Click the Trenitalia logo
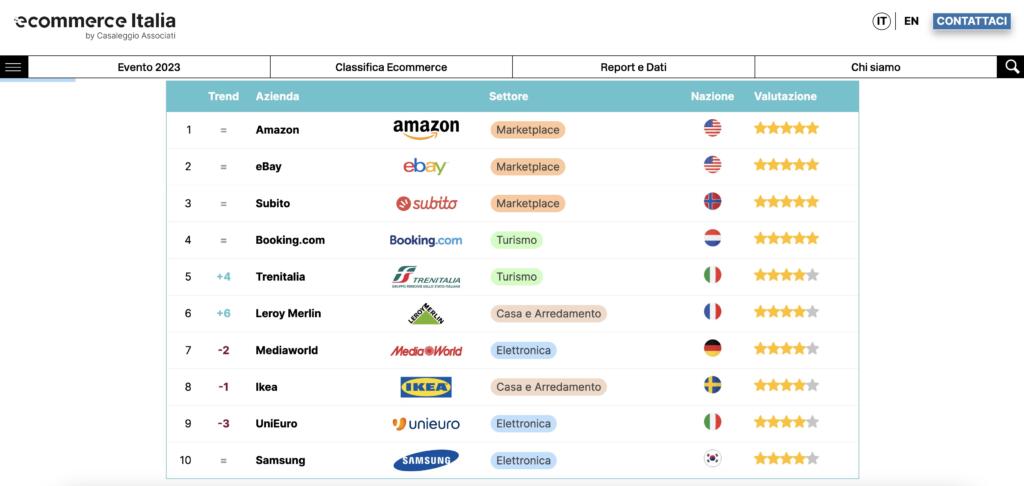The image size is (1024, 486). (x=426, y=277)
